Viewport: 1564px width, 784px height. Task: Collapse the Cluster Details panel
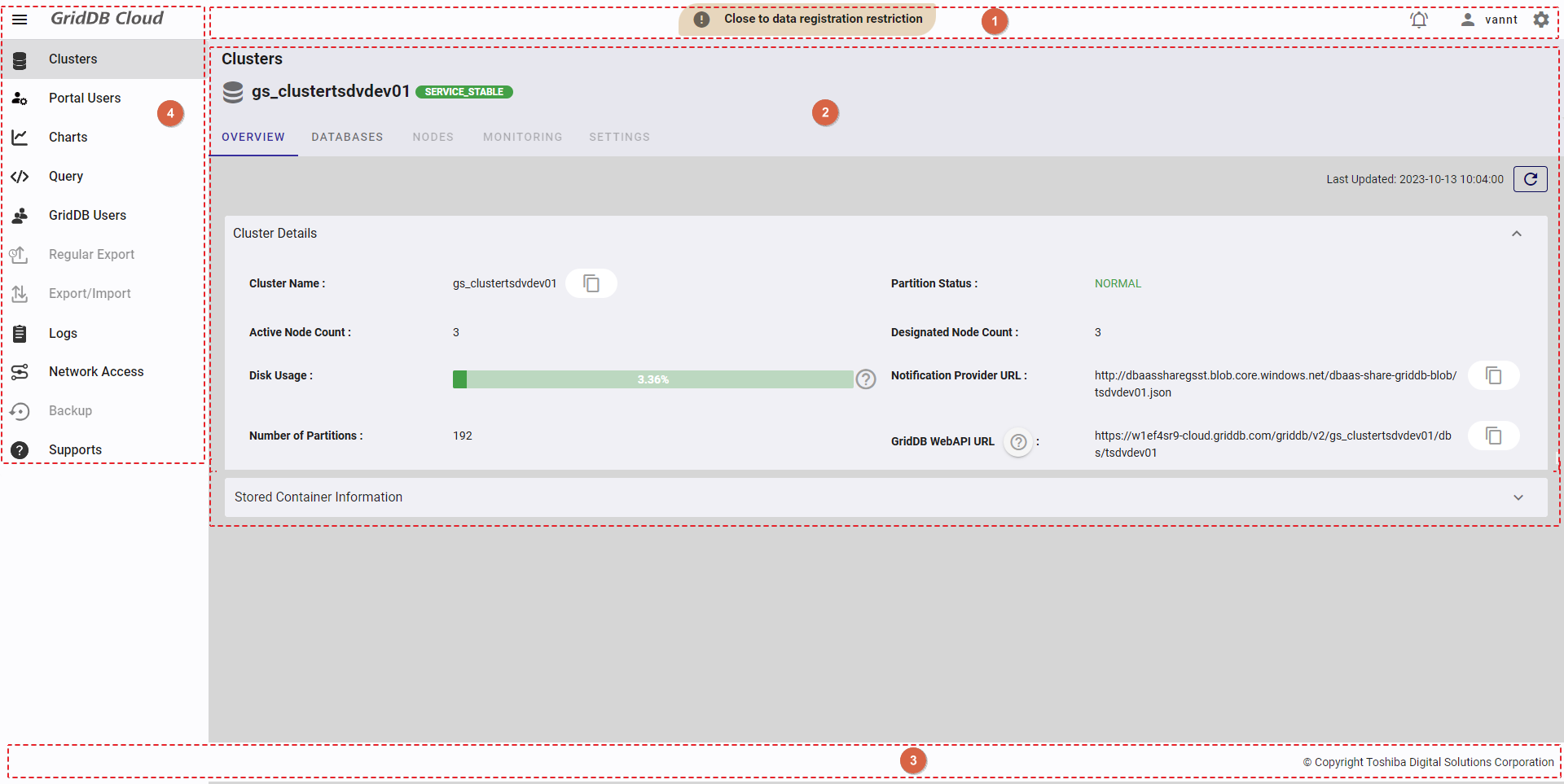1516,234
